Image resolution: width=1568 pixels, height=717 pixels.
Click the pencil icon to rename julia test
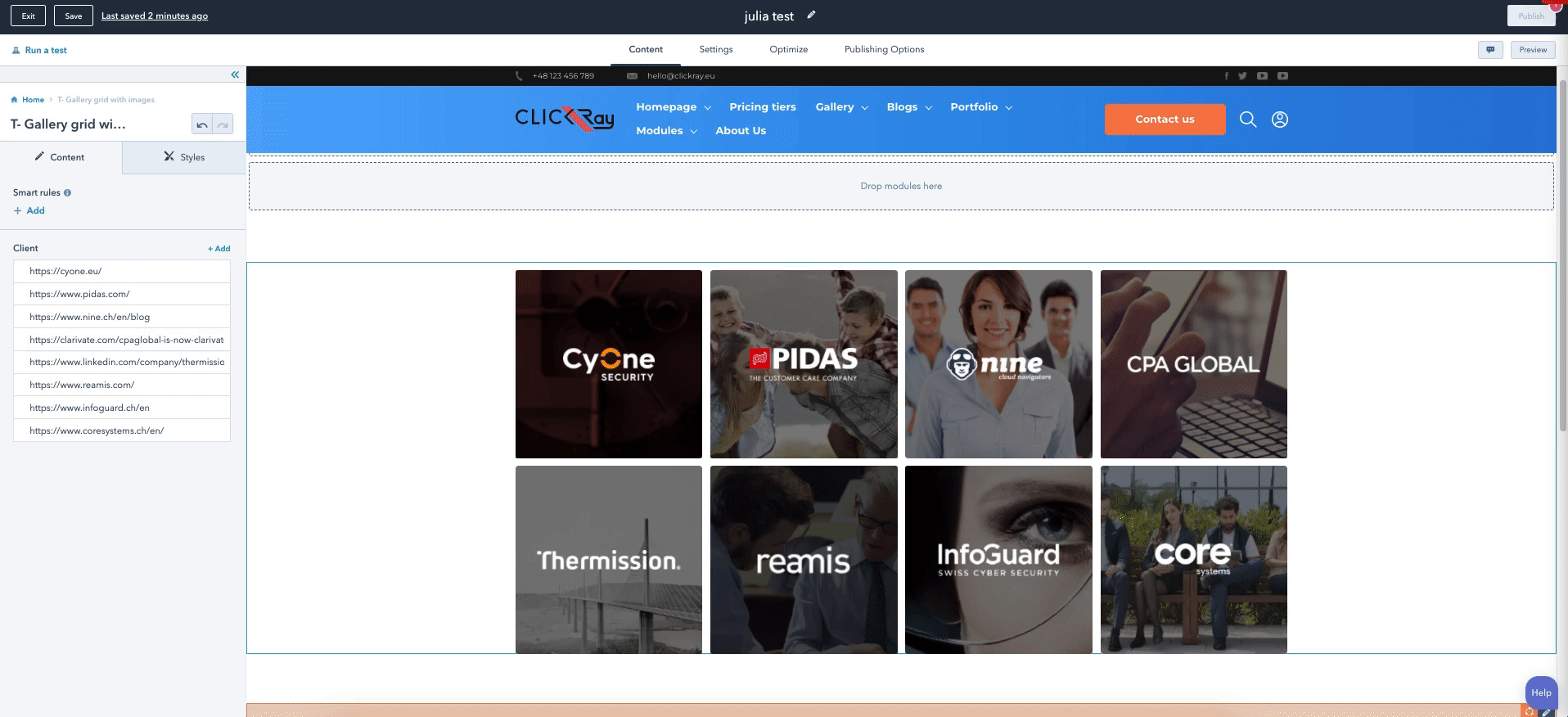click(811, 15)
